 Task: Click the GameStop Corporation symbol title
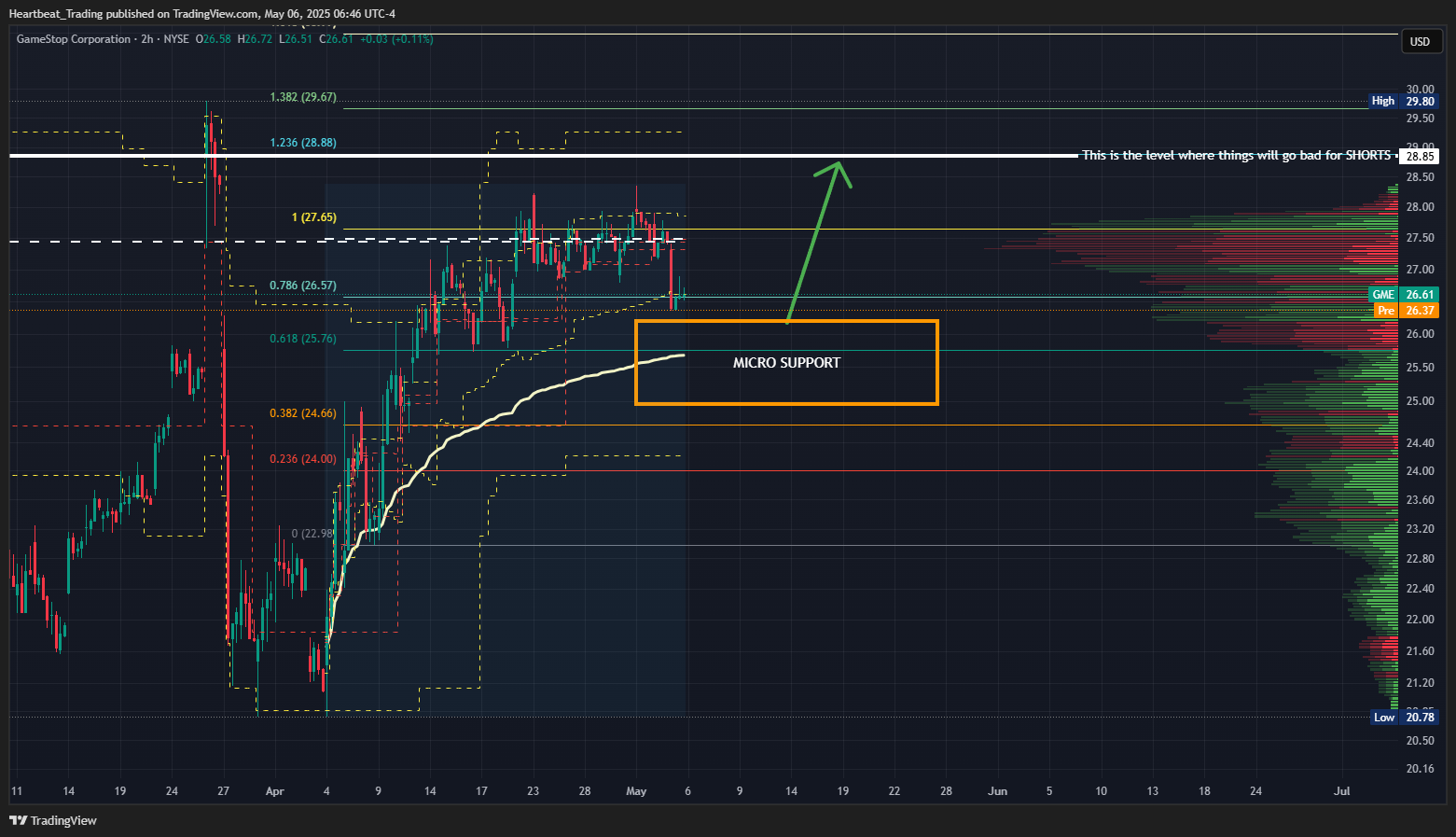coord(74,39)
